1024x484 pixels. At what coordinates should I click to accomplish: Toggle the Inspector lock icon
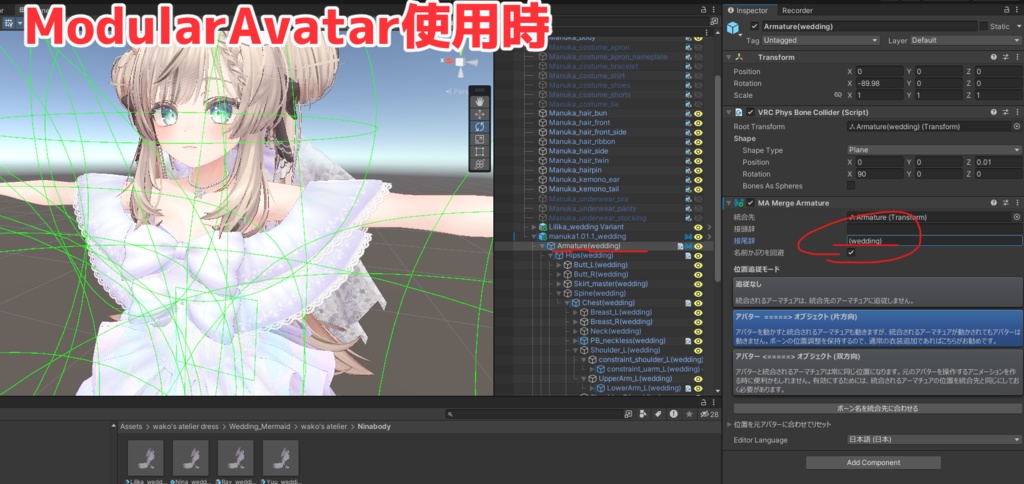pos(1006,10)
